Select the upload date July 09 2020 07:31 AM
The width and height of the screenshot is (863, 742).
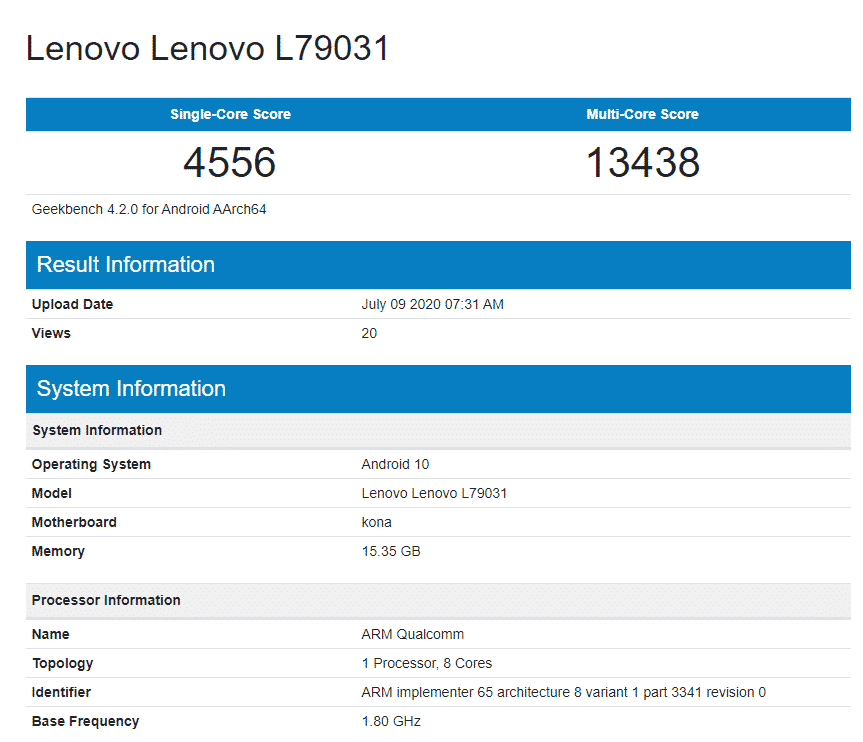(433, 304)
